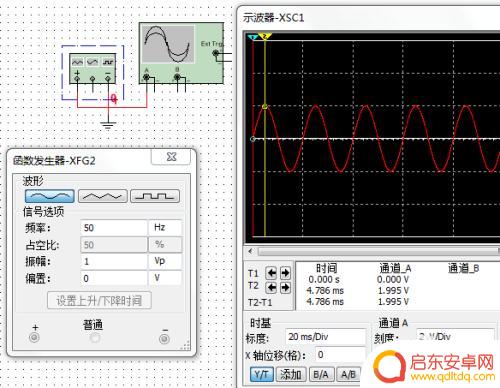This screenshot has width=500, height=388.
Task: Click the T1 cursor marker atop display
Action: pyautogui.click(x=253, y=37)
